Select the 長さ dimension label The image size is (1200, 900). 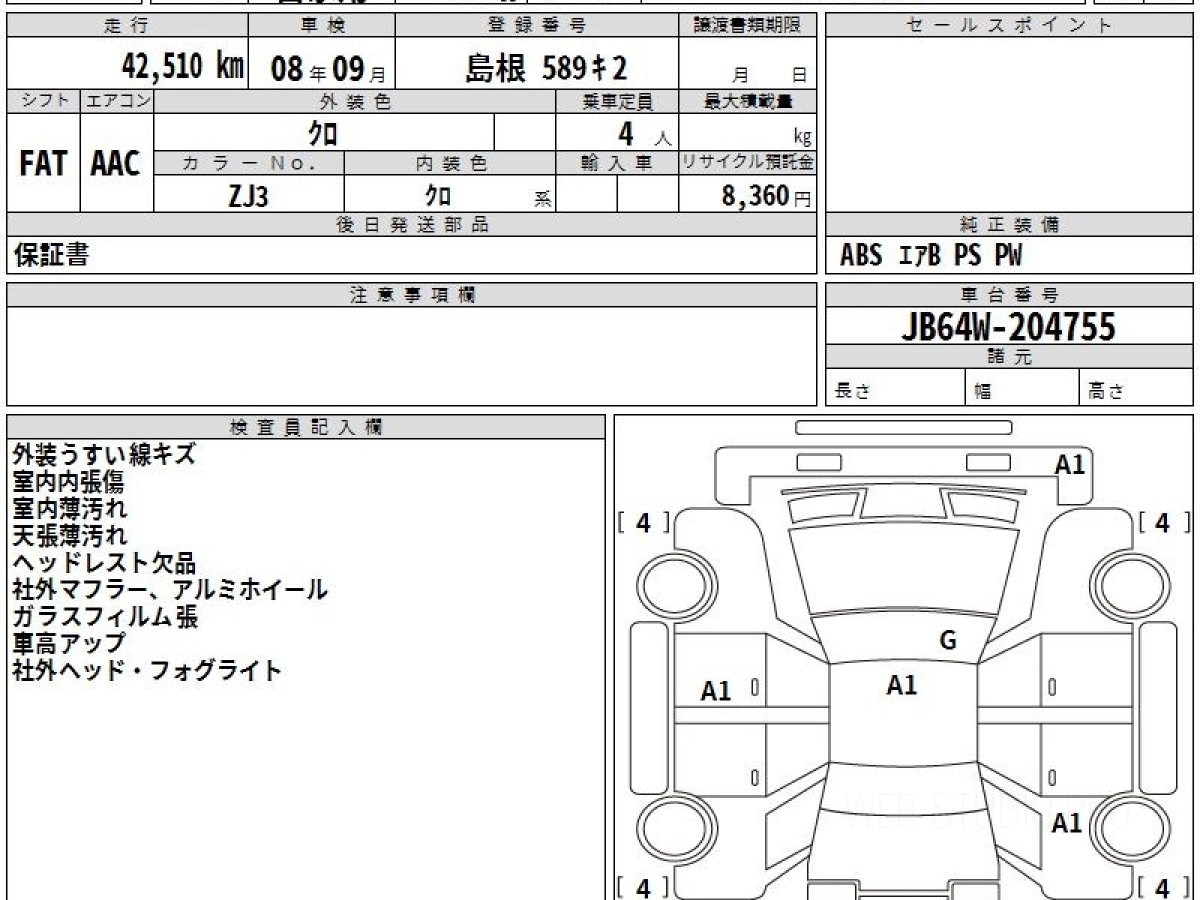(853, 391)
